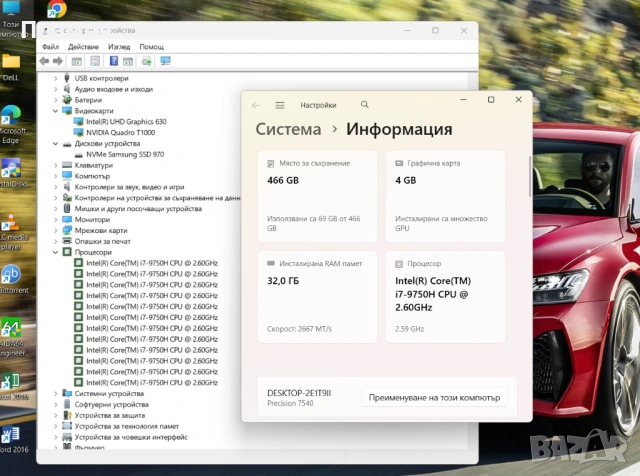Open the hamburger navigation menu in Settings
Image resolution: width=640 pixels, height=476 pixels.
[x=280, y=105]
